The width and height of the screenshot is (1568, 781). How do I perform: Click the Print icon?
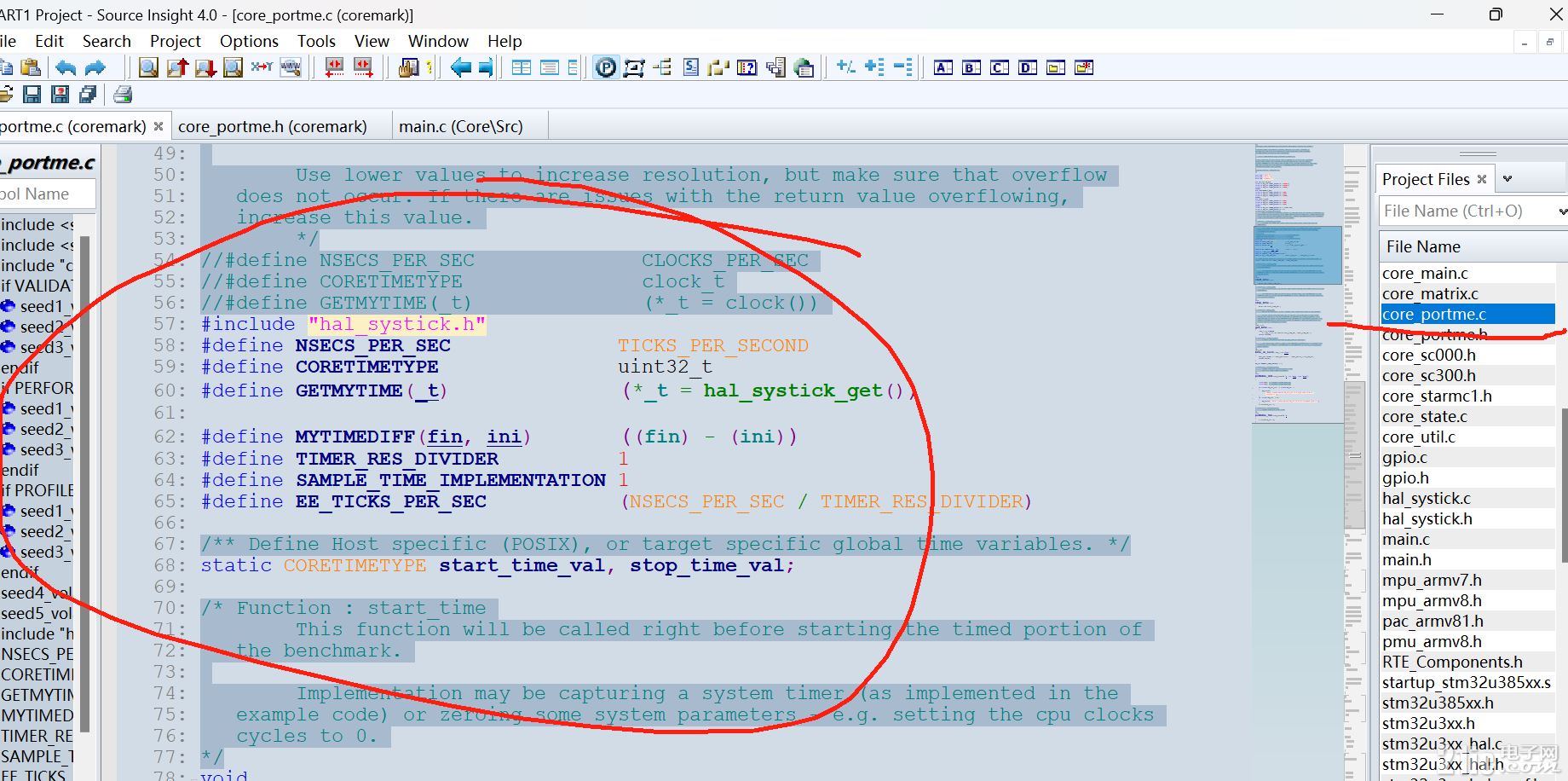(x=123, y=95)
